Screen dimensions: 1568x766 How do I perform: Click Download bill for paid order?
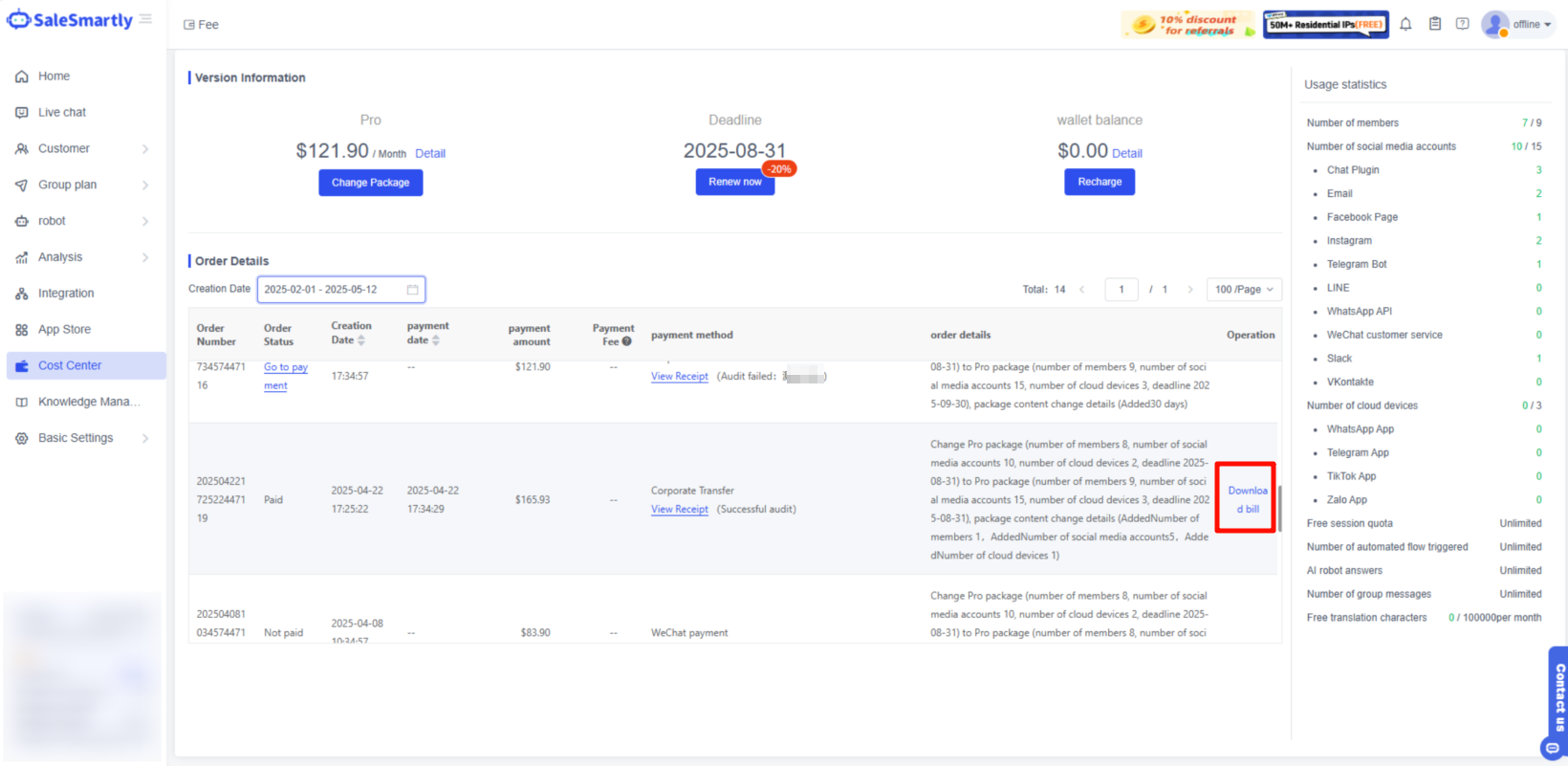1247,499
